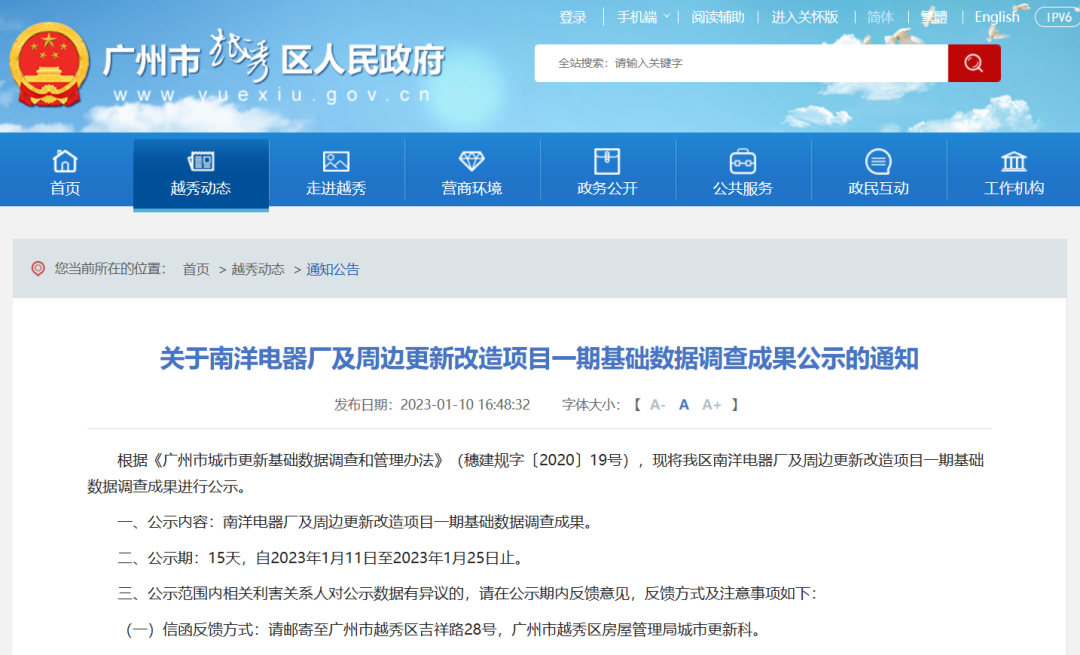Expand the 手机端 mobile dropdown
The width and height of the screenshot is (1080, 655).
pos(637,17)
